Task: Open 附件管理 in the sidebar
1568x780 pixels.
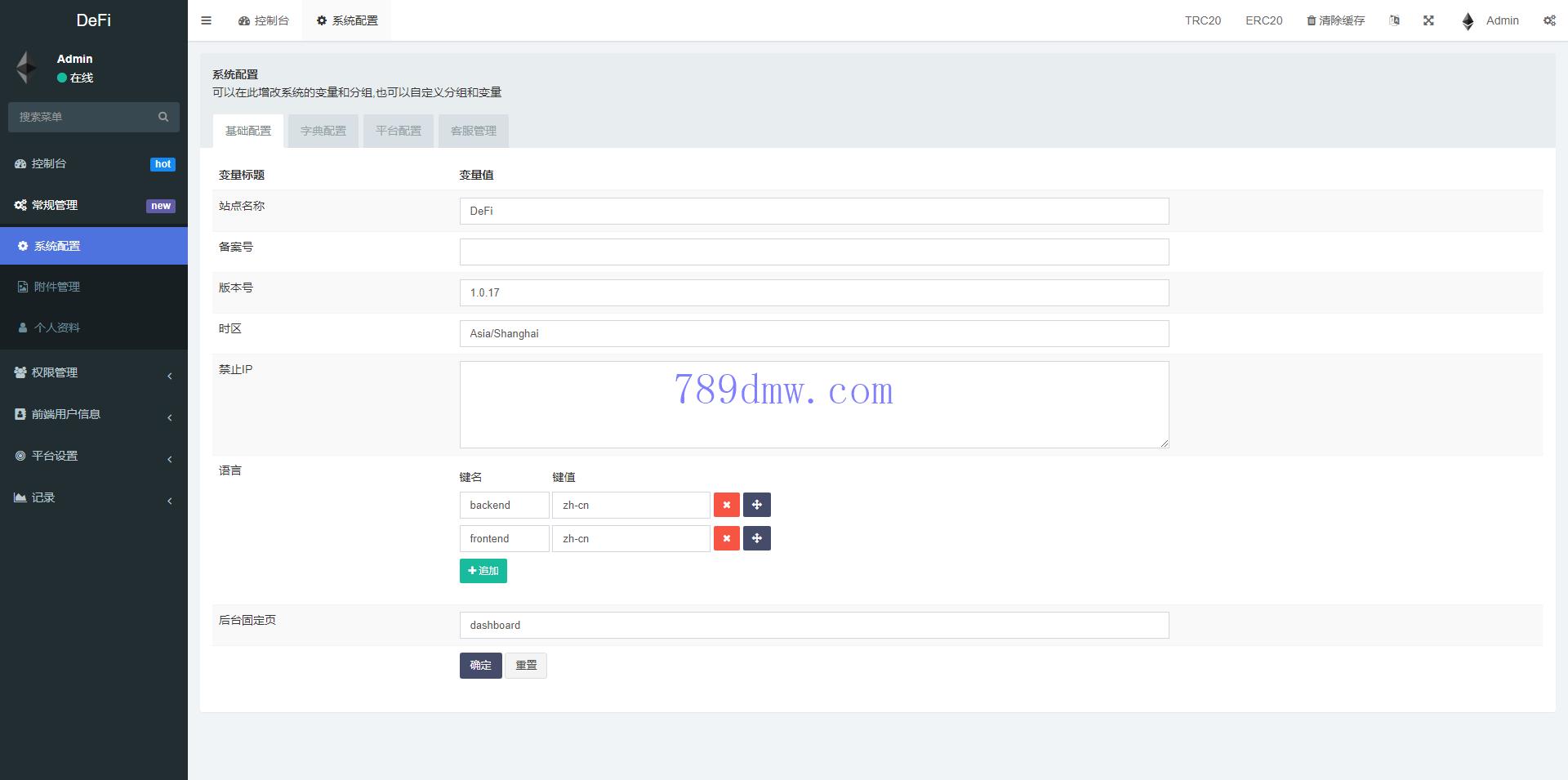Action: (x=57, y=287)
